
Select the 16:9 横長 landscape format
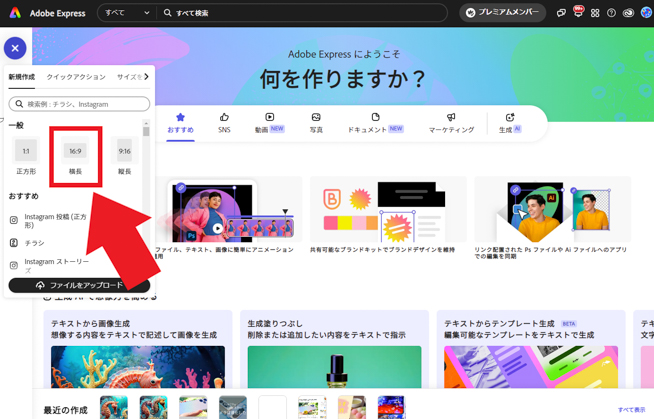pos(75,158)
